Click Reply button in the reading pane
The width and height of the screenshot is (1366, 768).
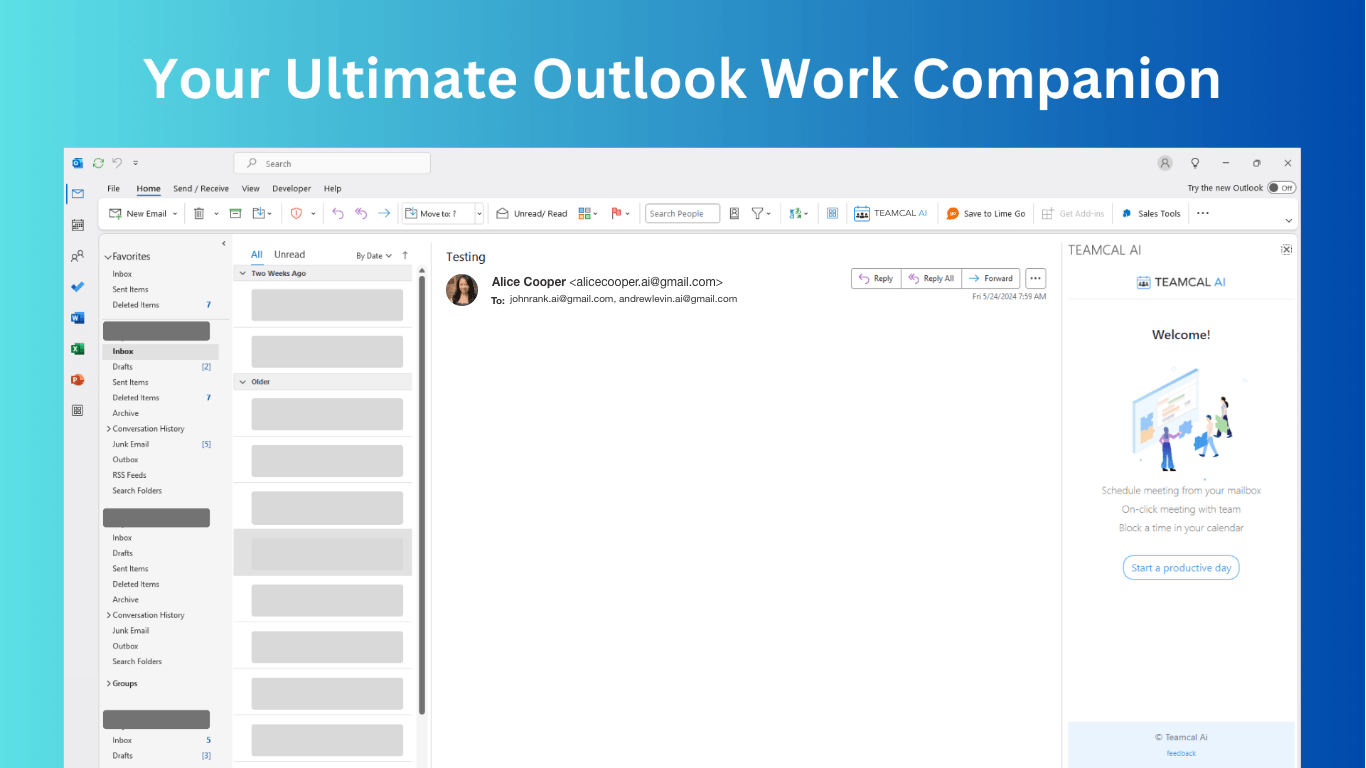pyautogui.click(x=876, y=279)
